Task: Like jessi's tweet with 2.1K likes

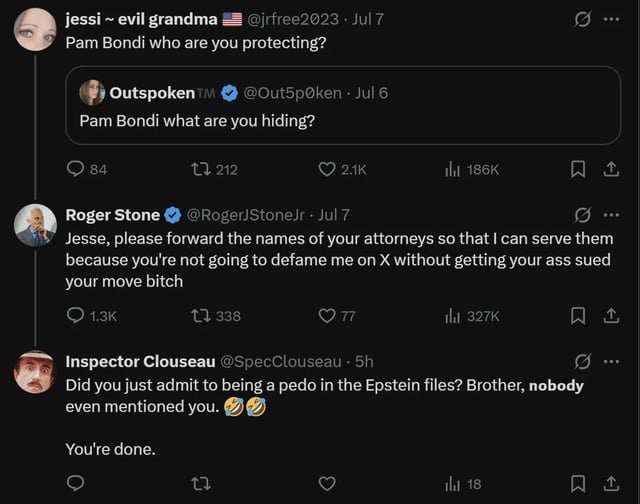Action: click(x=327, y=170)
